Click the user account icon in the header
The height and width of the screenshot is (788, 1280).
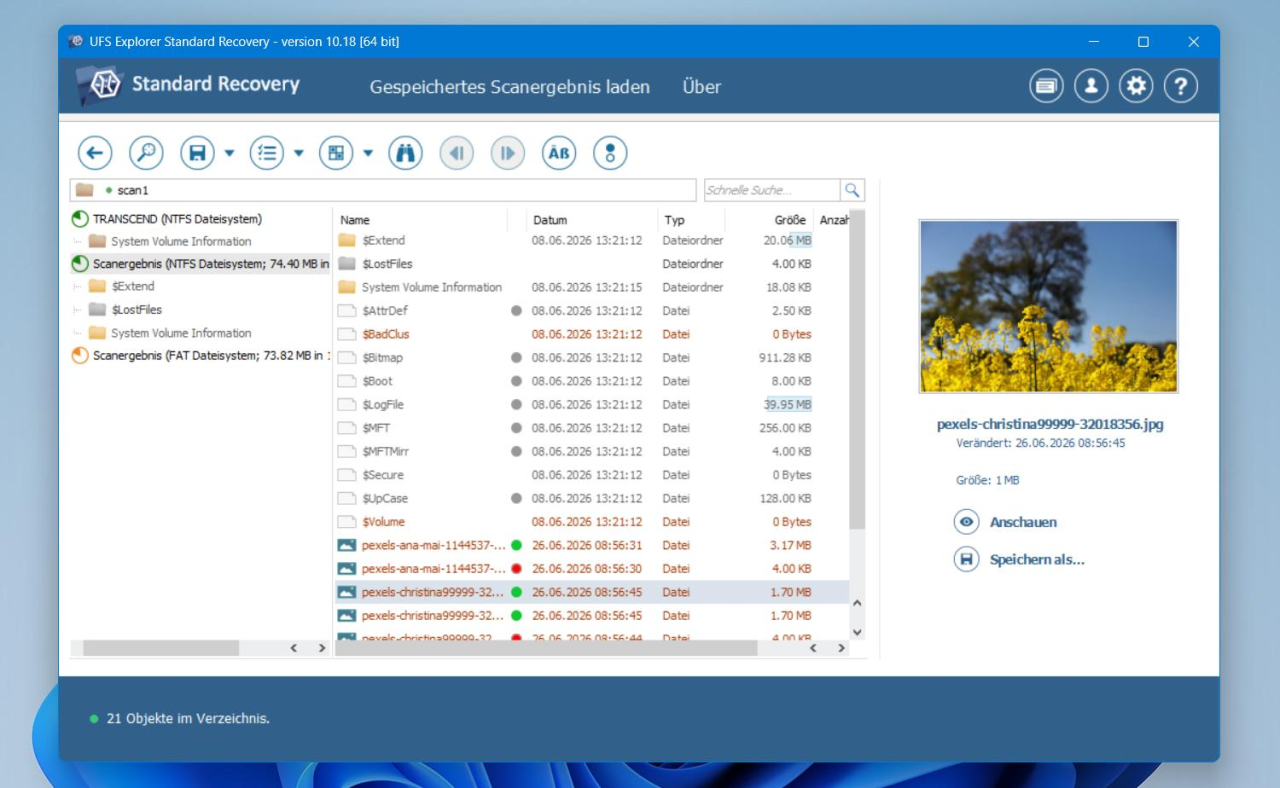click(1091, 86)
